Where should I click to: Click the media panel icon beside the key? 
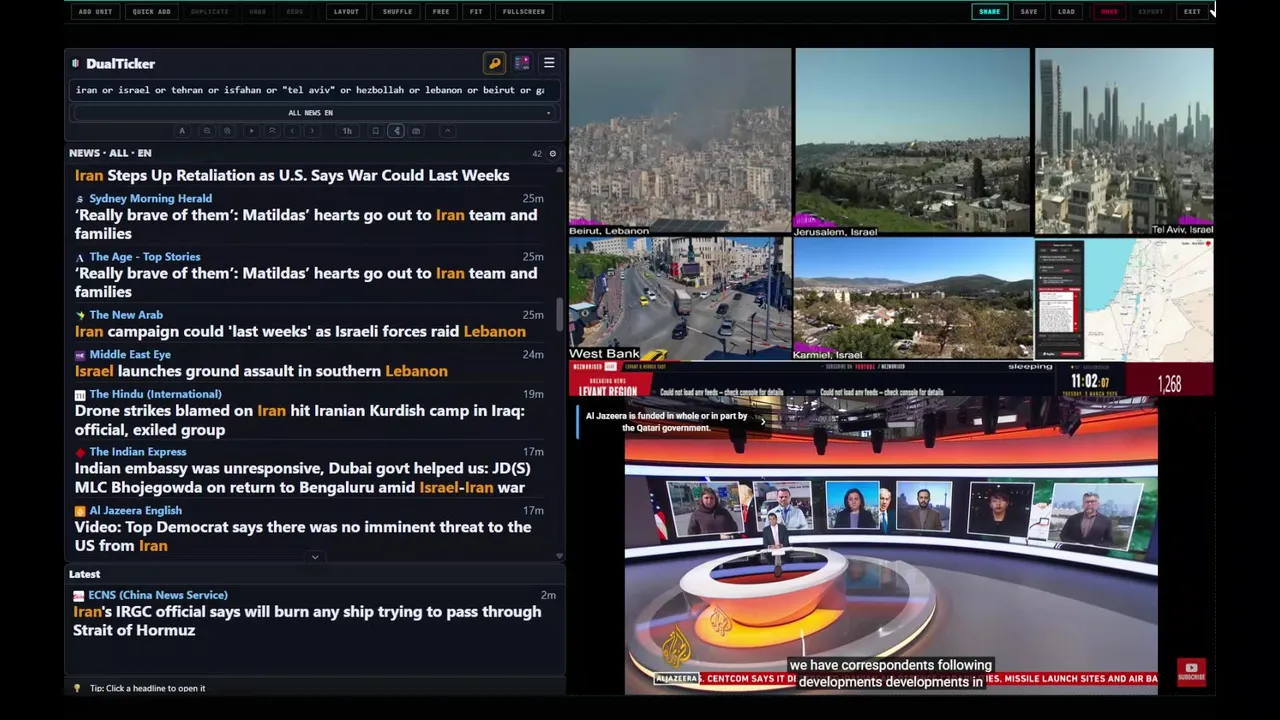[x=522, y=63]
